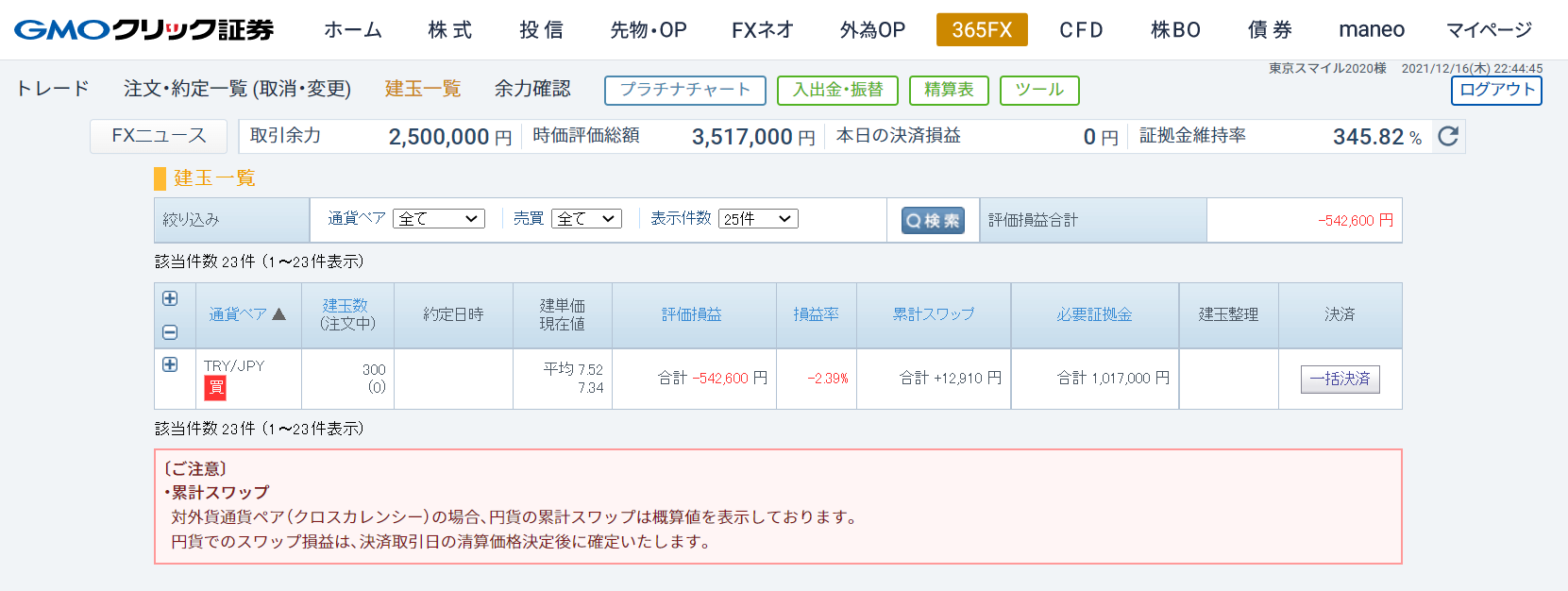Switch to the 余力確認 tab

click(x=532, y=89)
